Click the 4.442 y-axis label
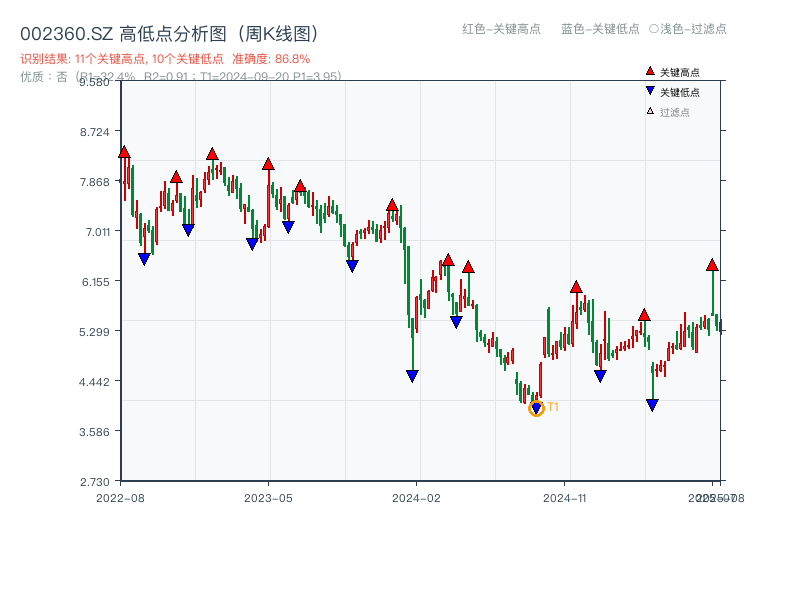 (94, 382)
